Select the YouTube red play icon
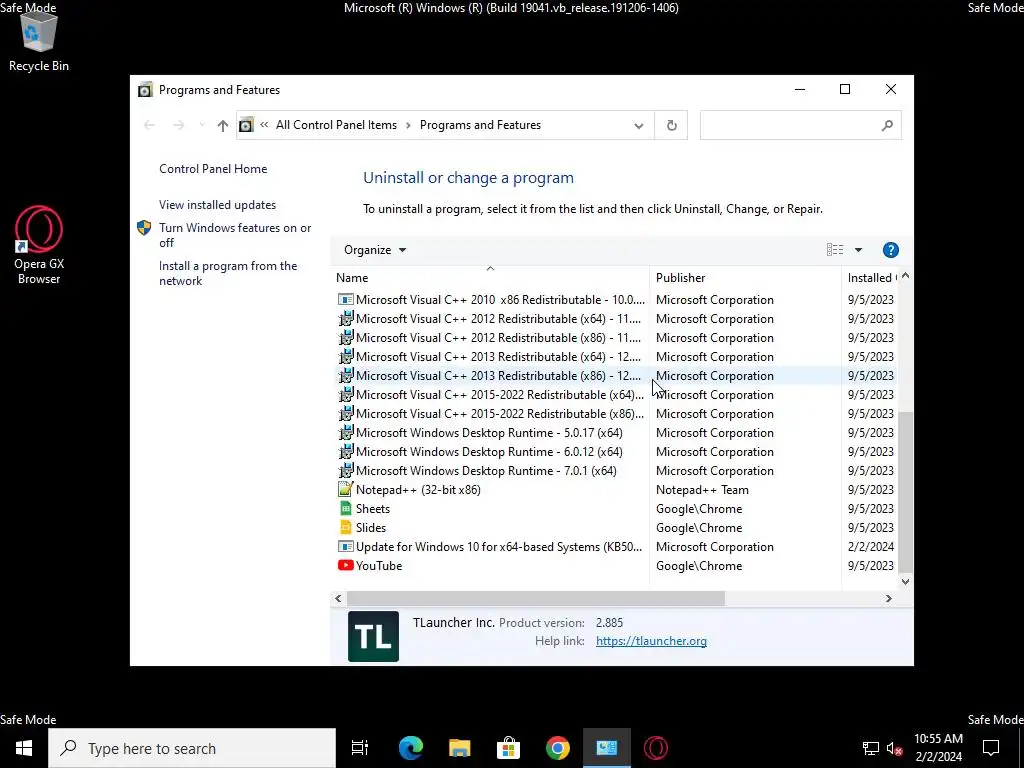 pyautogui.click(x=345, y=566)
